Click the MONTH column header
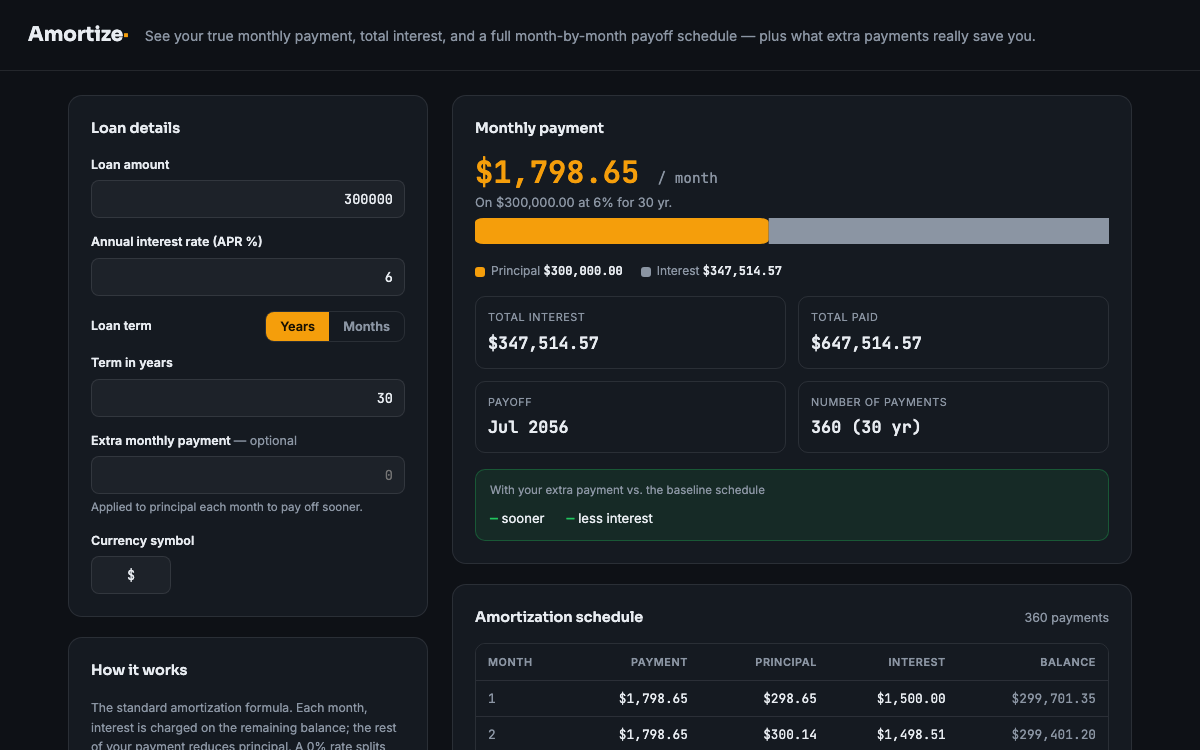The height and width of the screenshot is (750, 1200). 510,662
